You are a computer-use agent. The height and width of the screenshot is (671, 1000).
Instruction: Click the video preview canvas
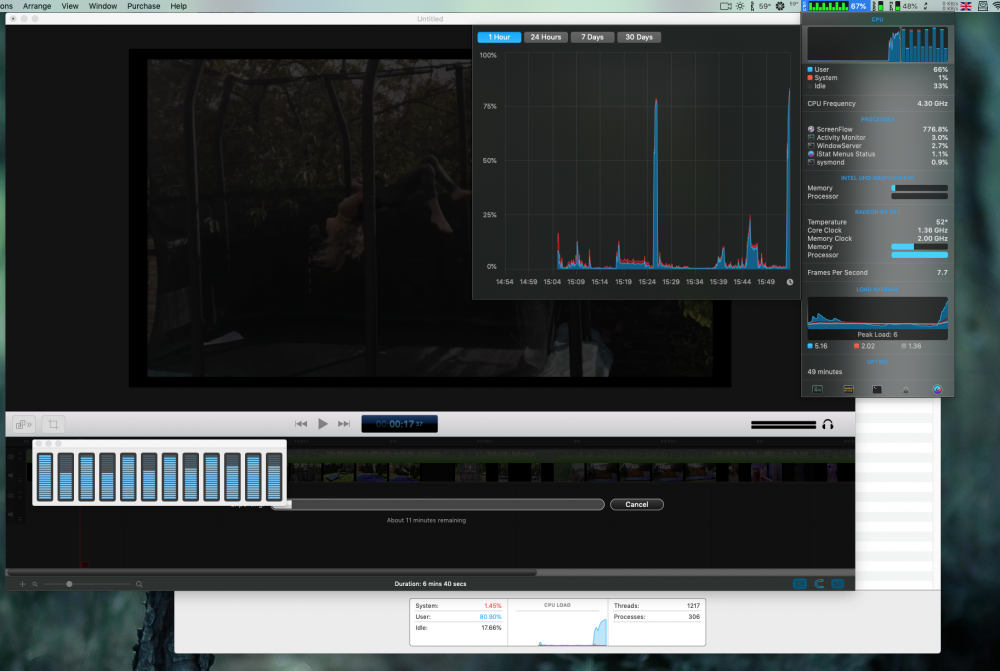[430, 218]
